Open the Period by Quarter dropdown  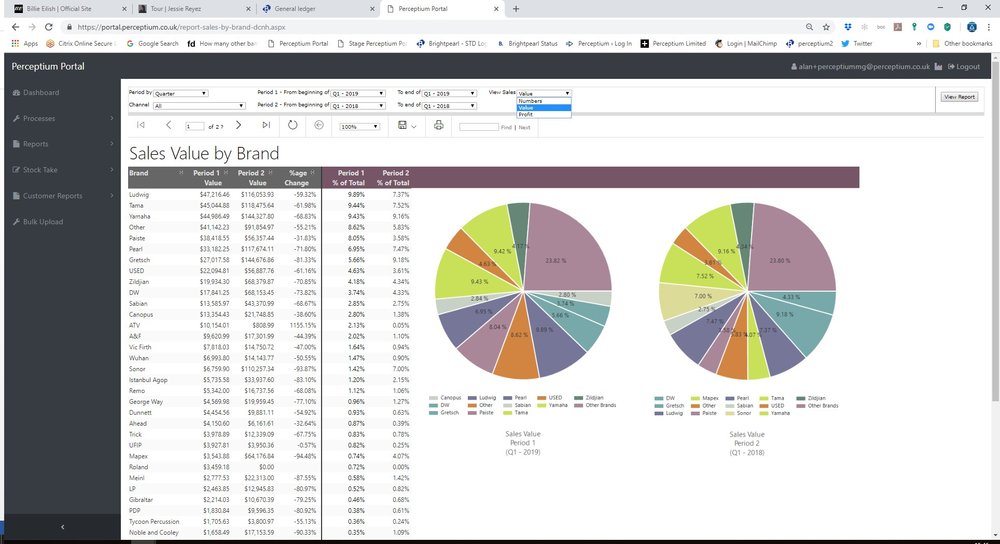coord(180,93)
